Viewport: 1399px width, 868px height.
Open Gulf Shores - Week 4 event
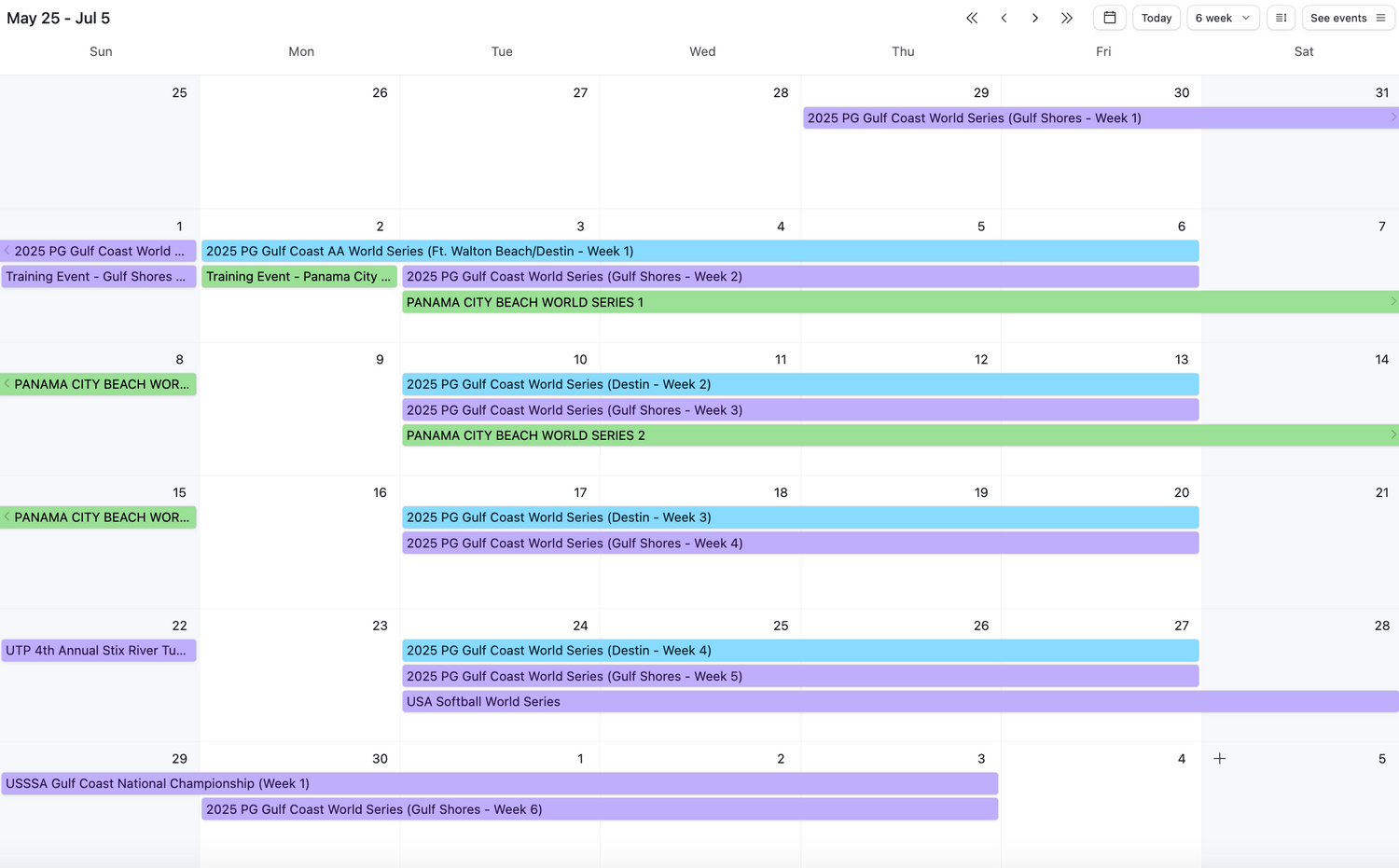pyautogui.click(x=800, y=544)
